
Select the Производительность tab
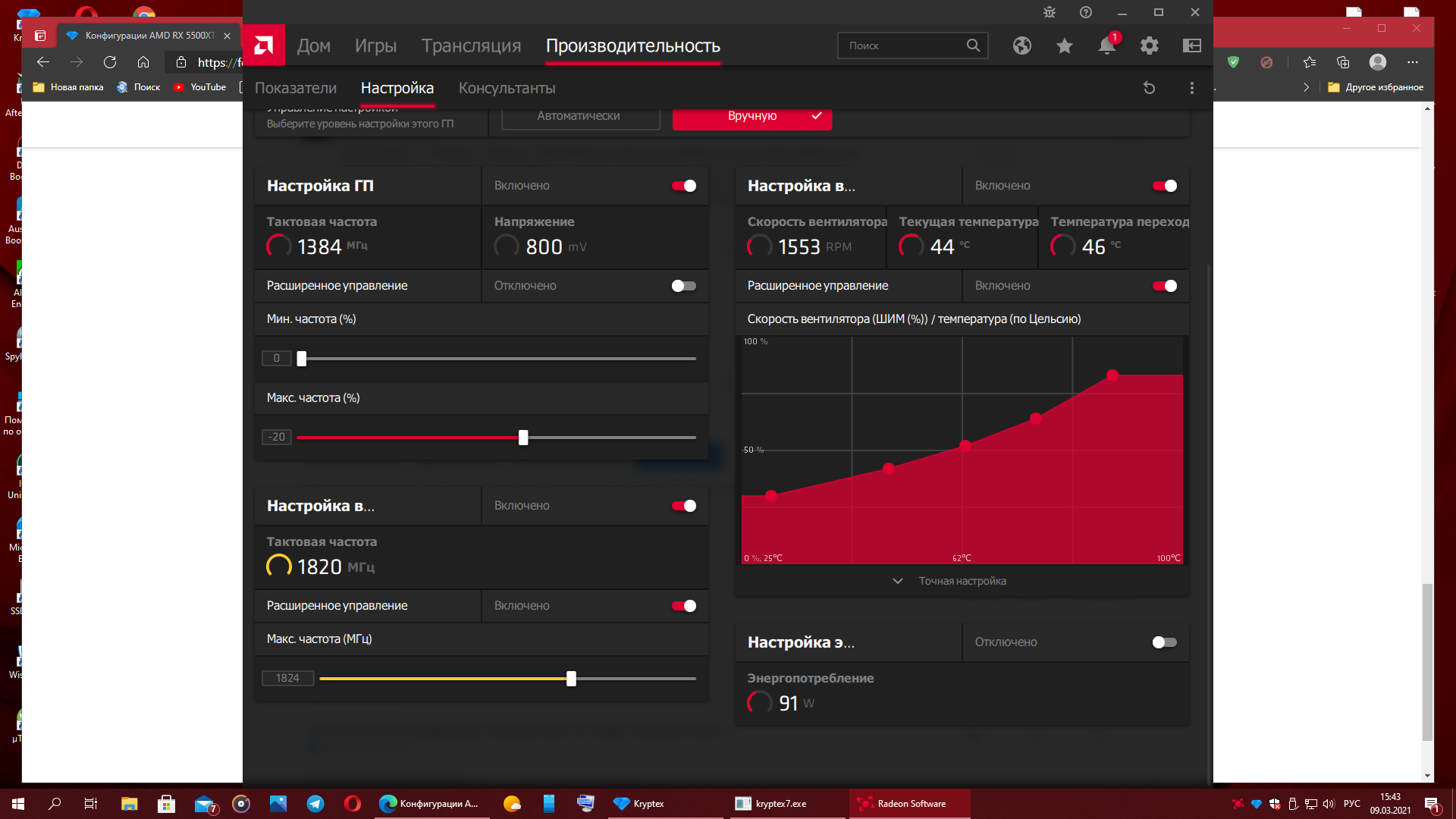pyautogui.click(x=633, y=45)
